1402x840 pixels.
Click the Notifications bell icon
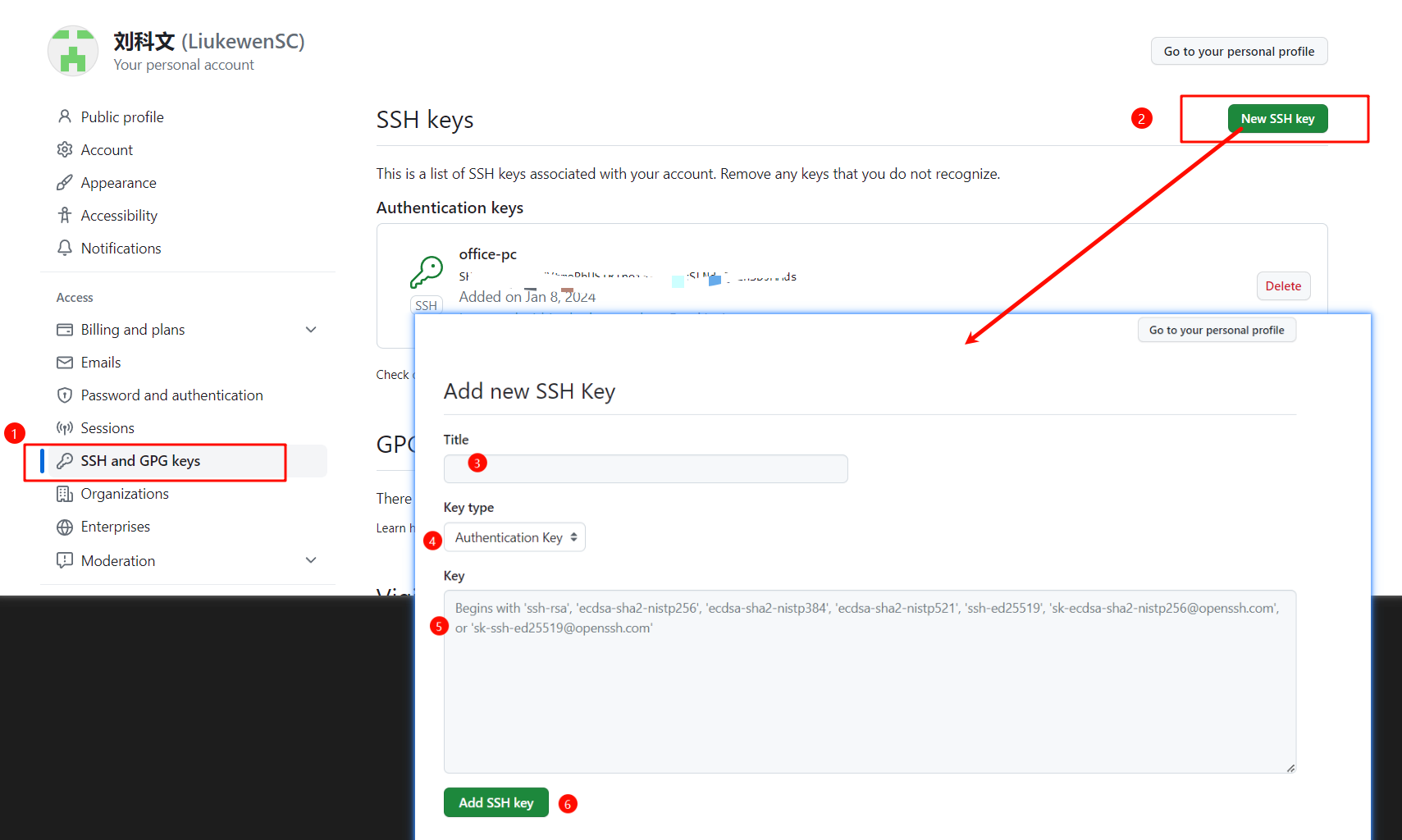click(x=65, y=248)
